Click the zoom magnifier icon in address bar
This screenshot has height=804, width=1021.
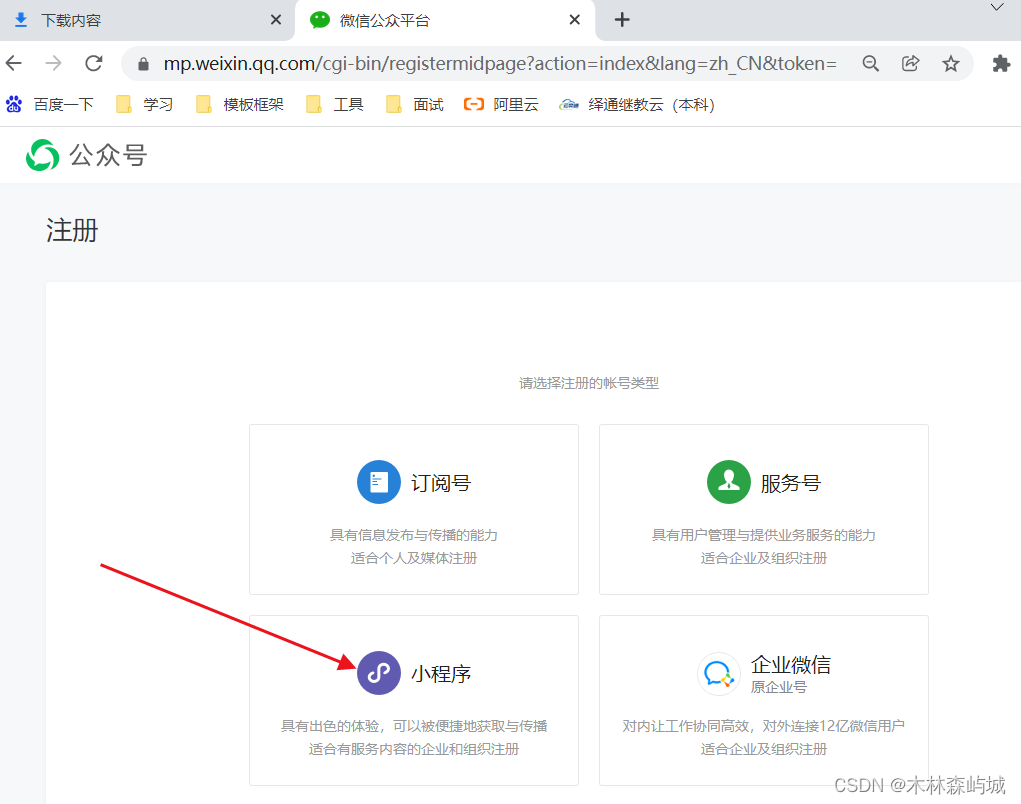click(870, 63)
